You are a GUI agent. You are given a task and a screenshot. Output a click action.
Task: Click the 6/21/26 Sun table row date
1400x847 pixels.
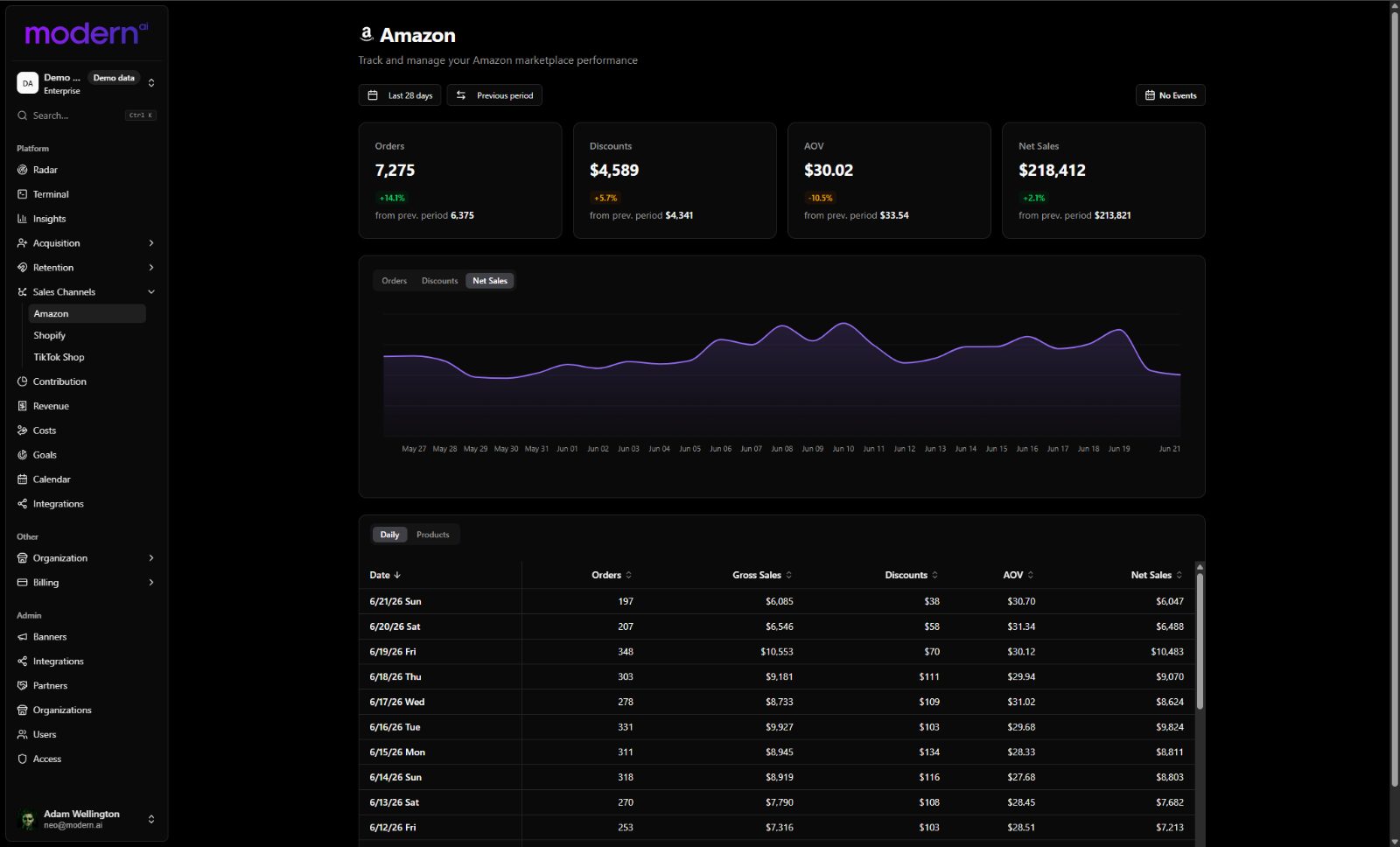point(395,601)
